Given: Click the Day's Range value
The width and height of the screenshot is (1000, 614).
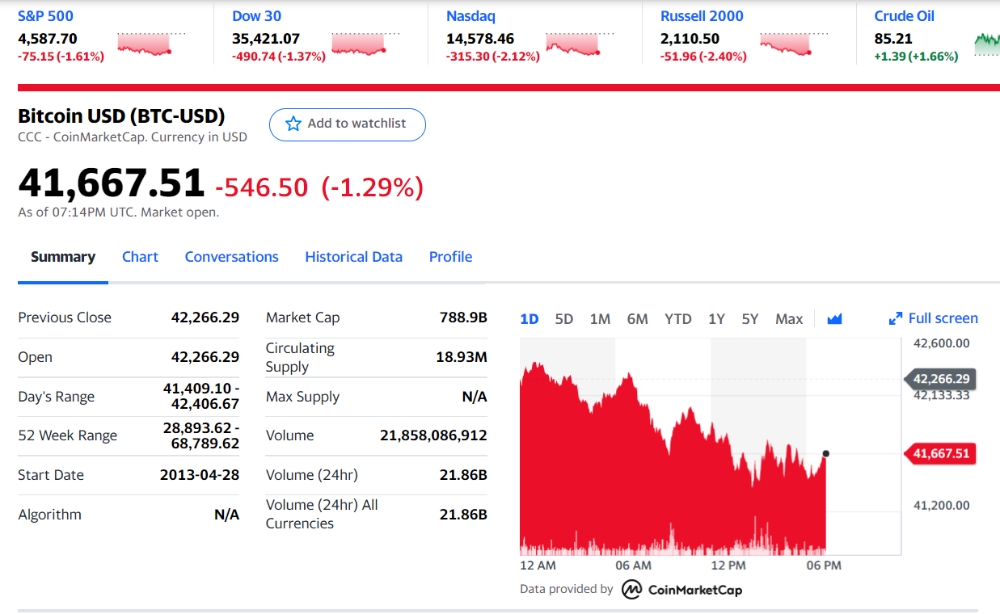Looking at the screenshot, I should click(x=201, y=396).
